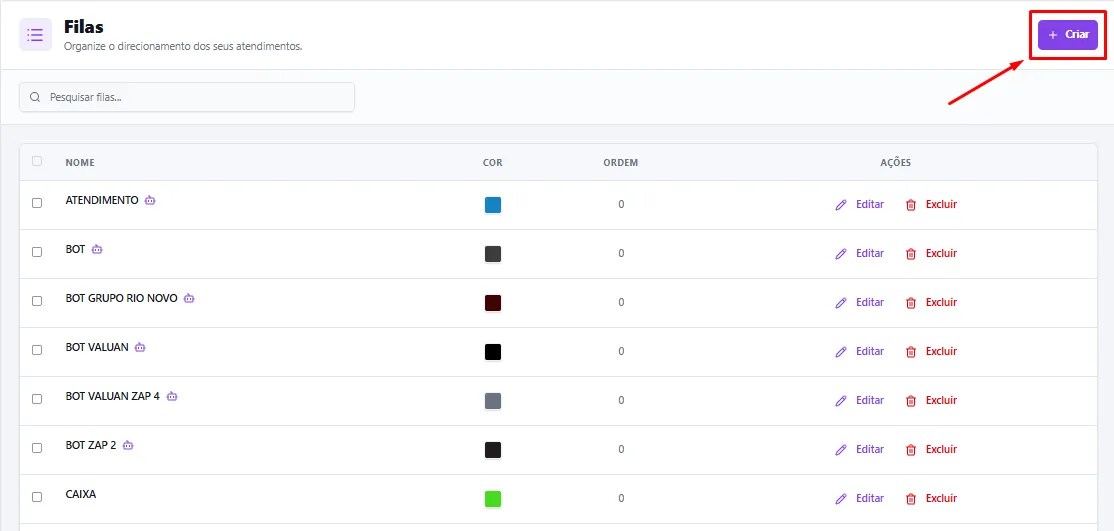Tick the checkbox in the queue row named only BOT
This screenshot has height=531, width=1114.
37,252
